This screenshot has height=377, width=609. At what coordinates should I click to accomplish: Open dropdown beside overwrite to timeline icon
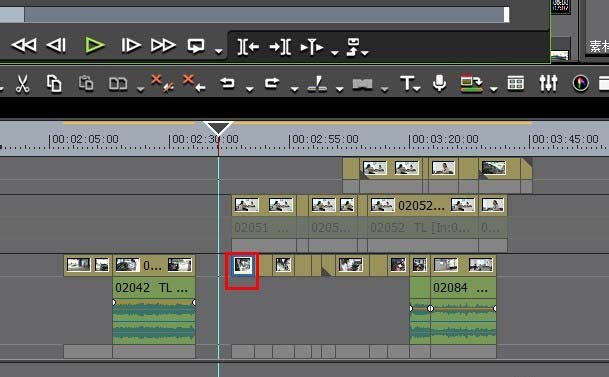pos(365,52)
